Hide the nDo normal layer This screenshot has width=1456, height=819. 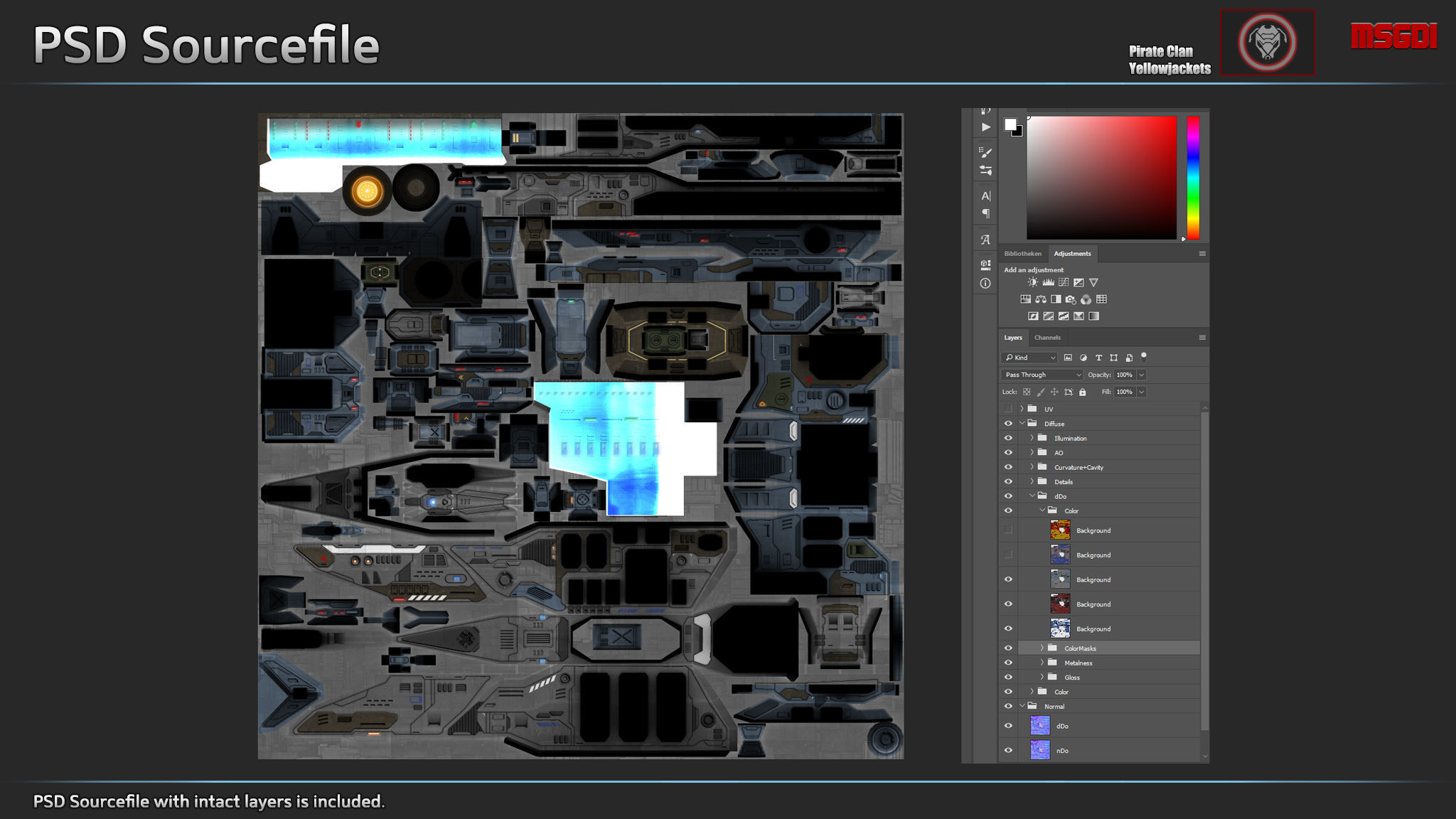[x=1007, y=750]
